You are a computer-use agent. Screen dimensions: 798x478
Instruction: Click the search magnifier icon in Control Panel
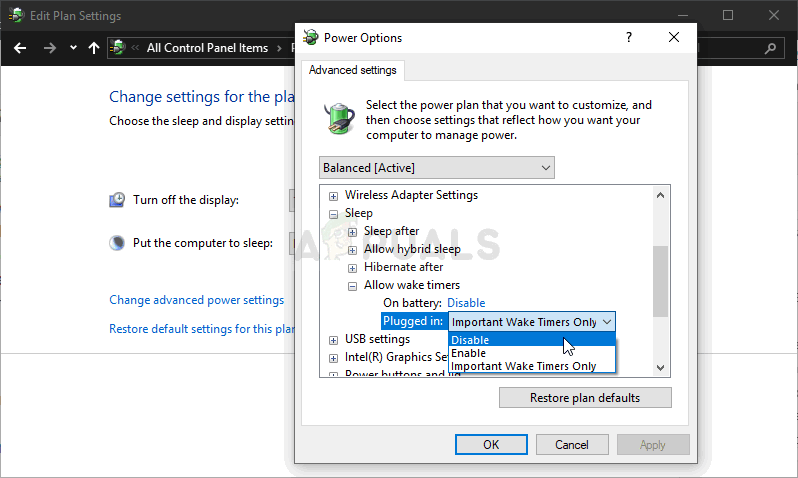770,48
